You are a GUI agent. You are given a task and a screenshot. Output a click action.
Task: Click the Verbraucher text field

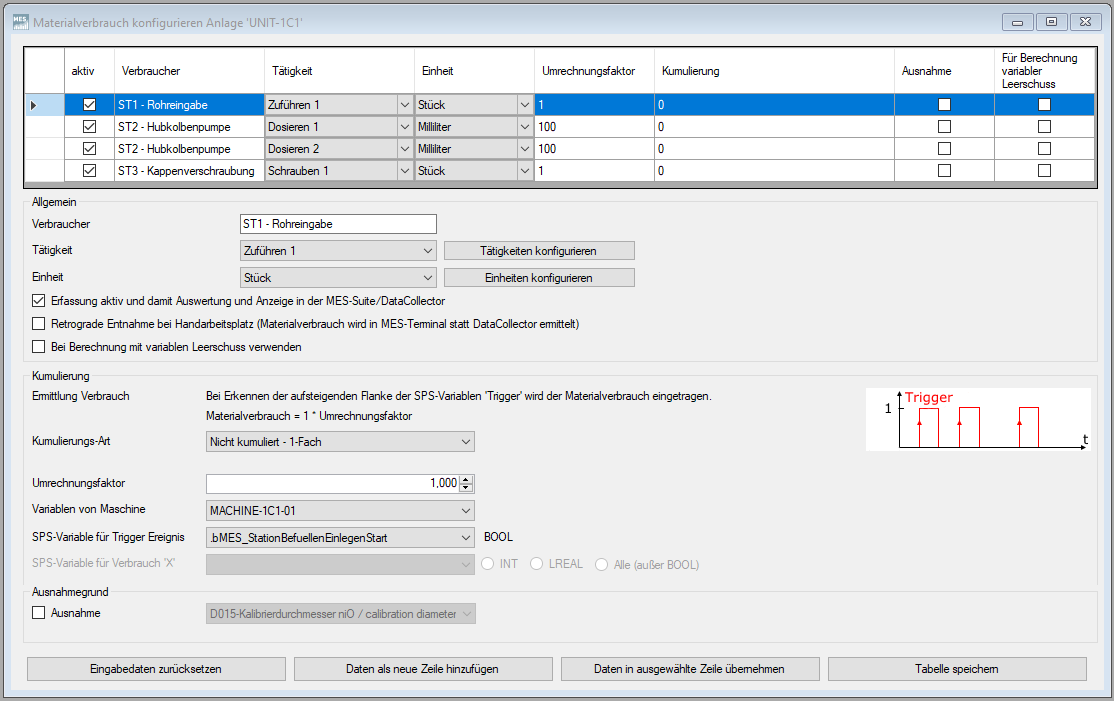(337, 224)
